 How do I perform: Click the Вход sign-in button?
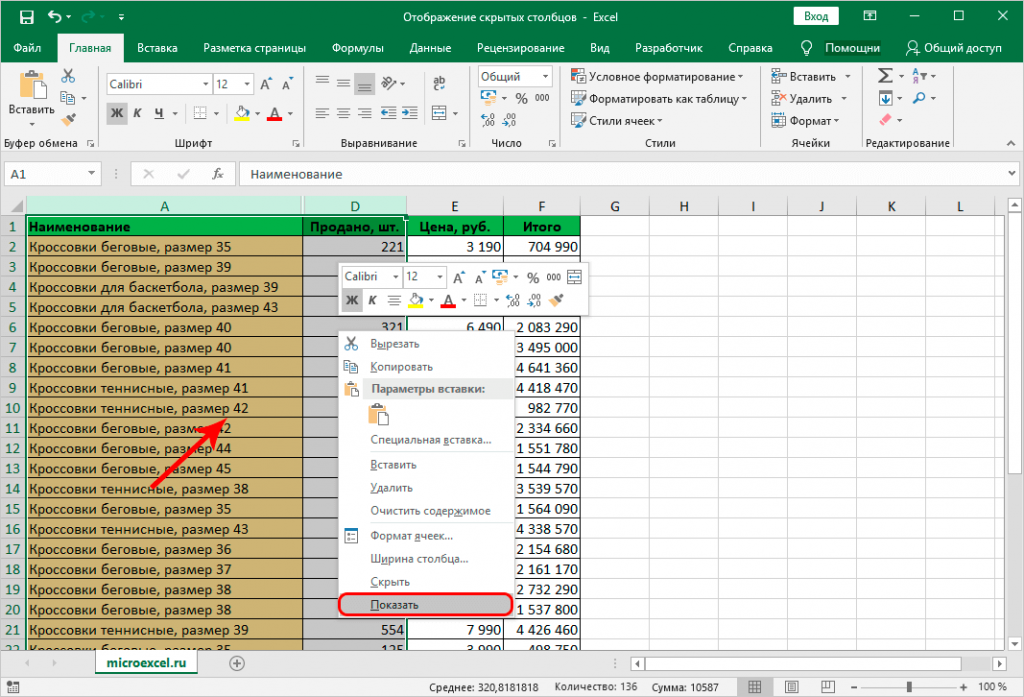(816, 16)
